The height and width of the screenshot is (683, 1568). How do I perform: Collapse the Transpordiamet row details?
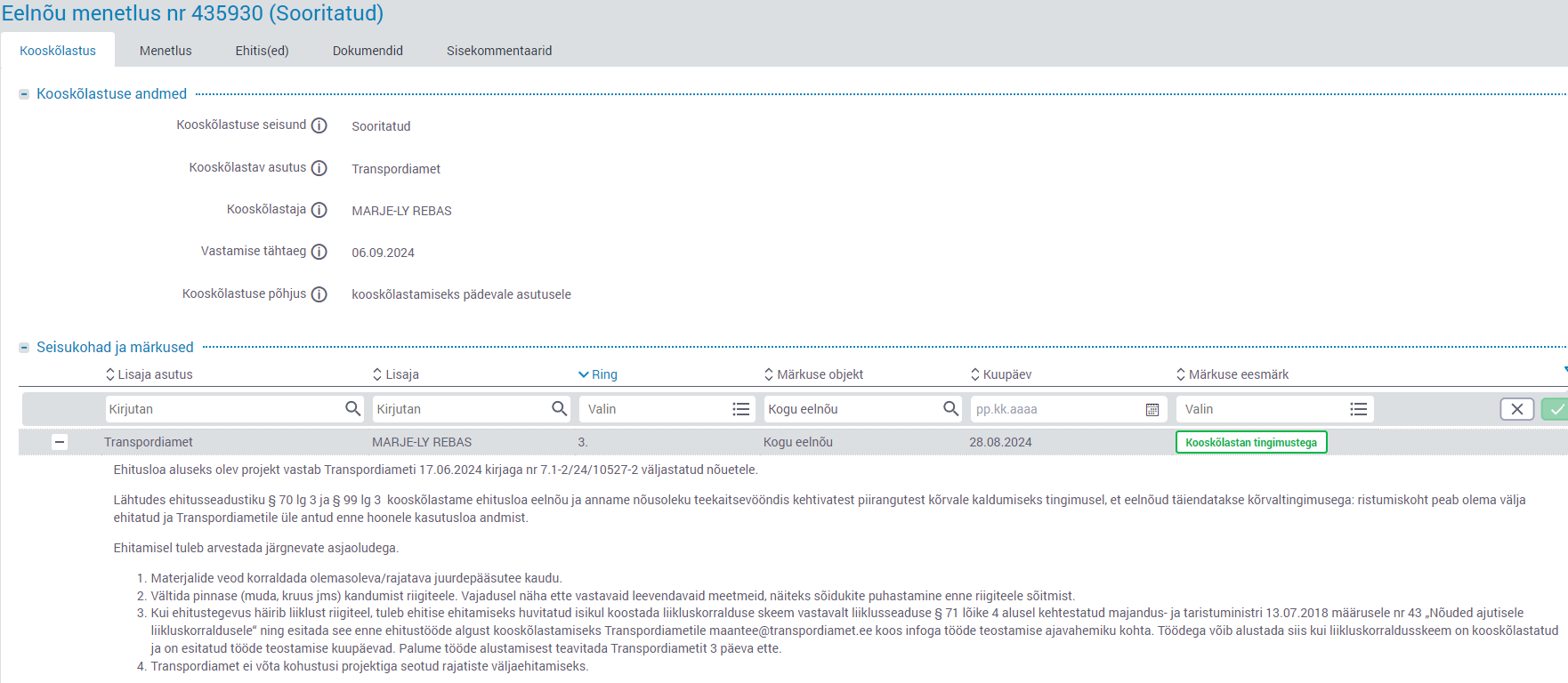coord(60,442)
